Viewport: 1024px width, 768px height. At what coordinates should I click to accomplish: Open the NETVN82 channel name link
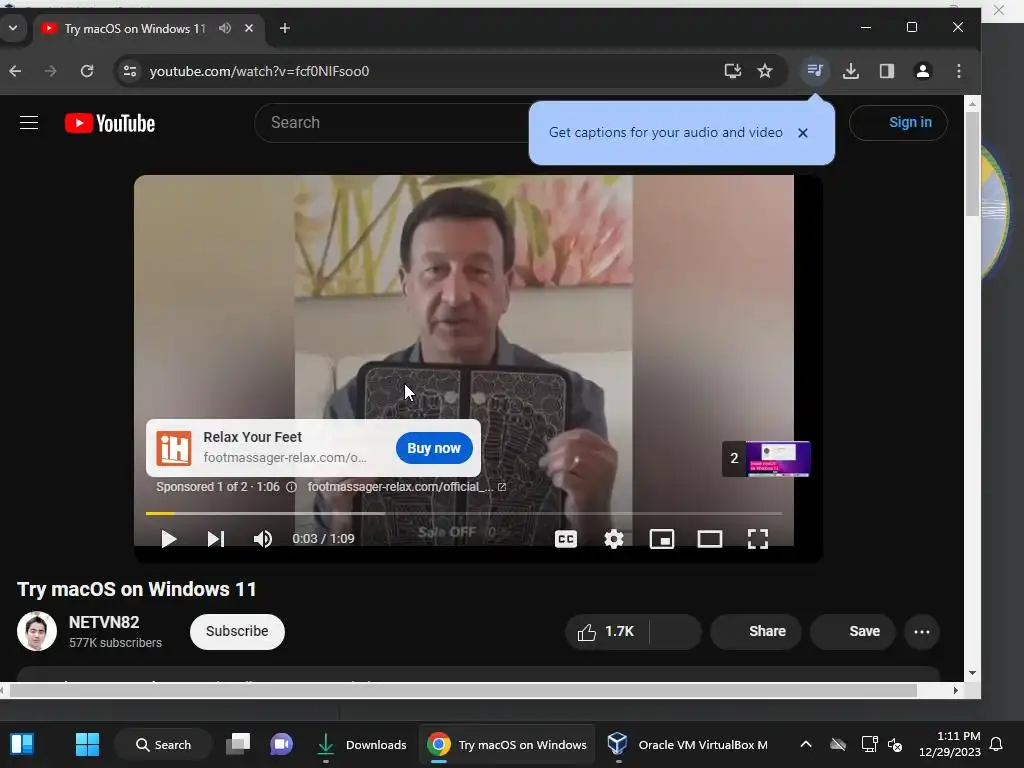click(x=104, y=622)
